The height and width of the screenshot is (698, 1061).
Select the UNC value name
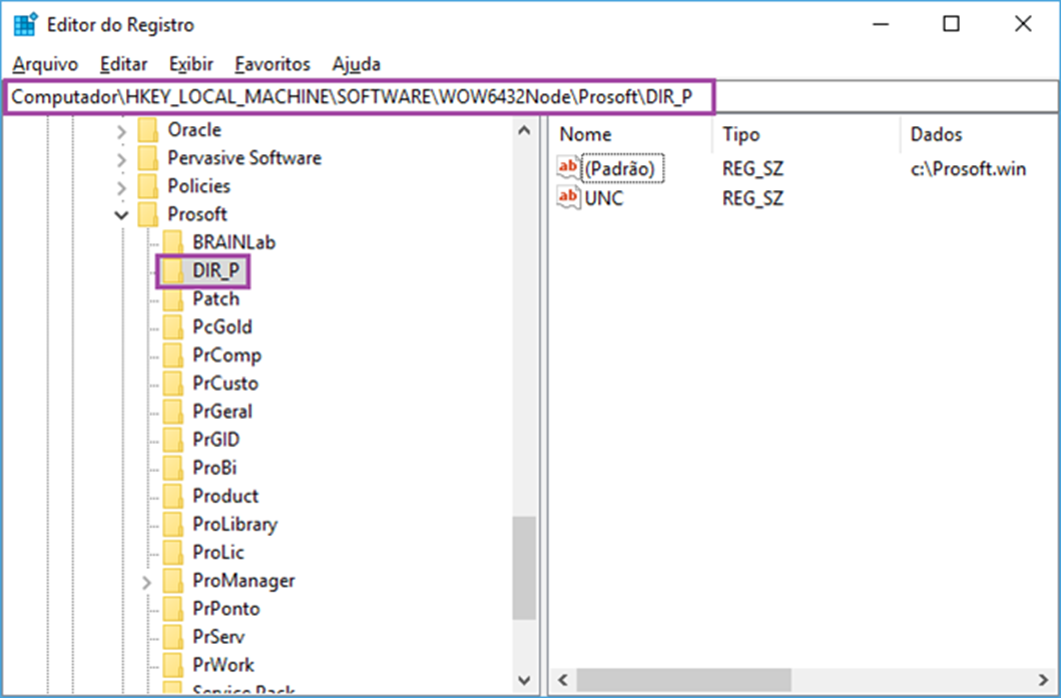point(604,198)
